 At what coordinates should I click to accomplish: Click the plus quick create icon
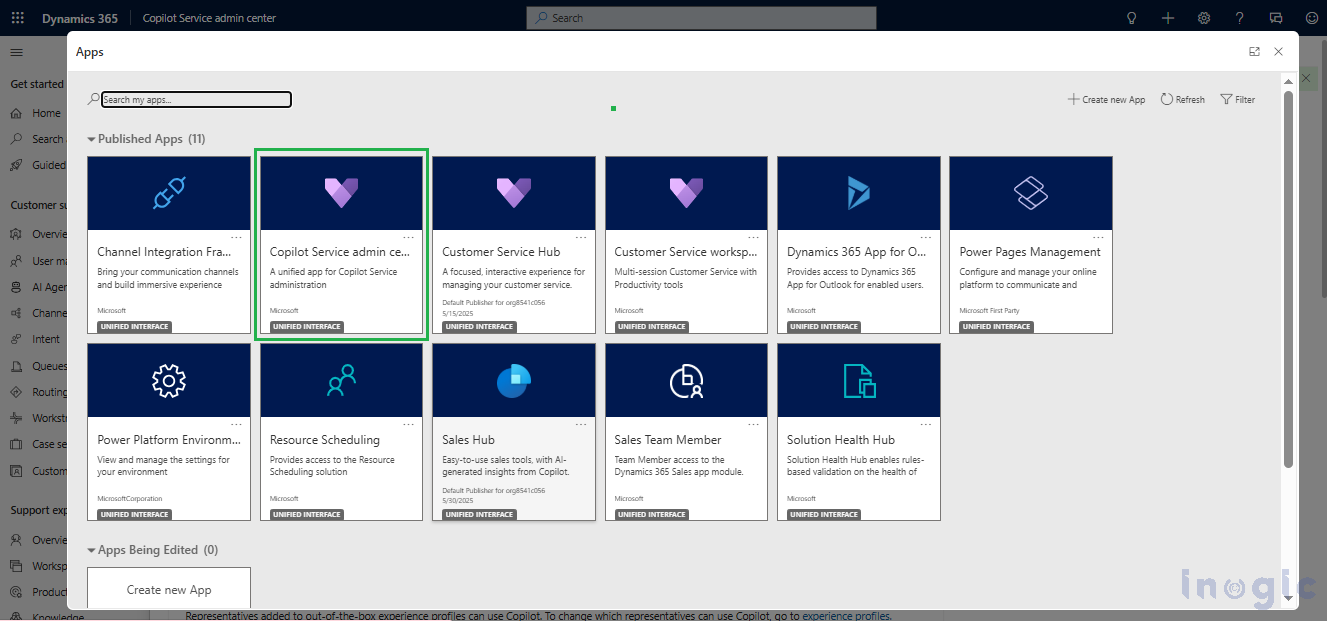tap(1168, 18)
